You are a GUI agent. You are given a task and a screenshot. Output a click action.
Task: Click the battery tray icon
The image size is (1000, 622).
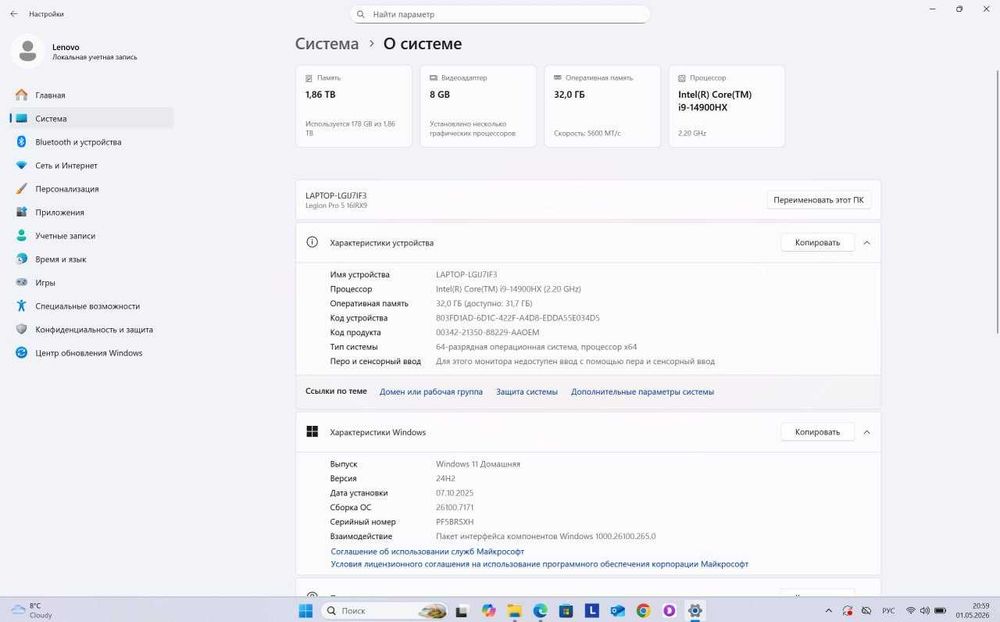pyautogui.click(x=939, y=611)
